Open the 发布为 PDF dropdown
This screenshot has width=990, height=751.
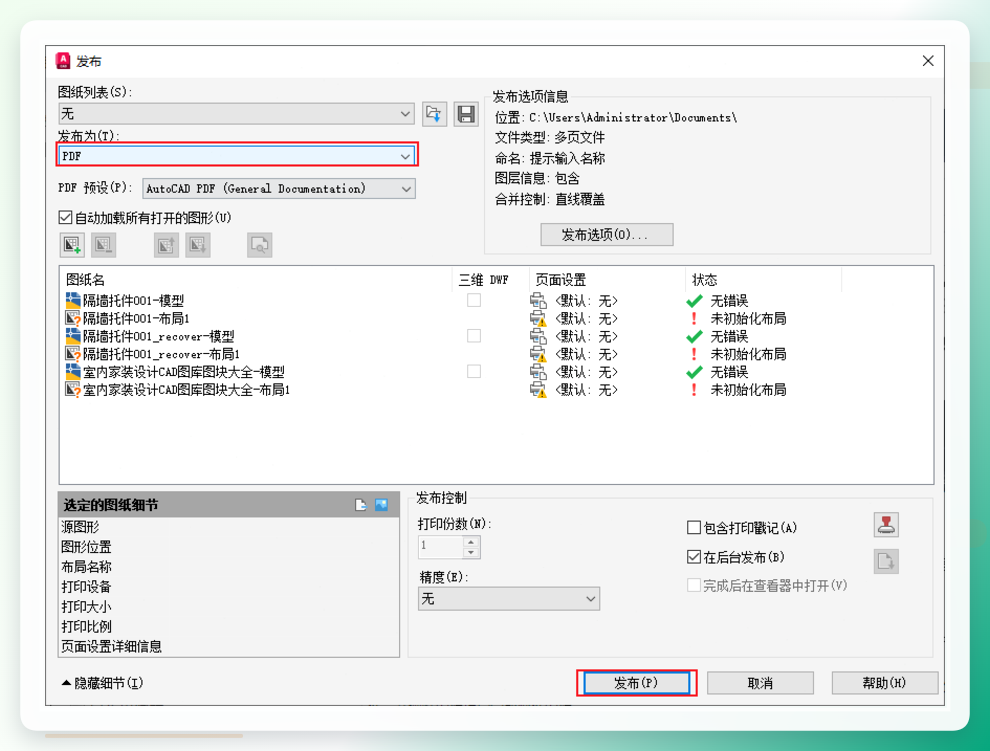click(237, 155)
